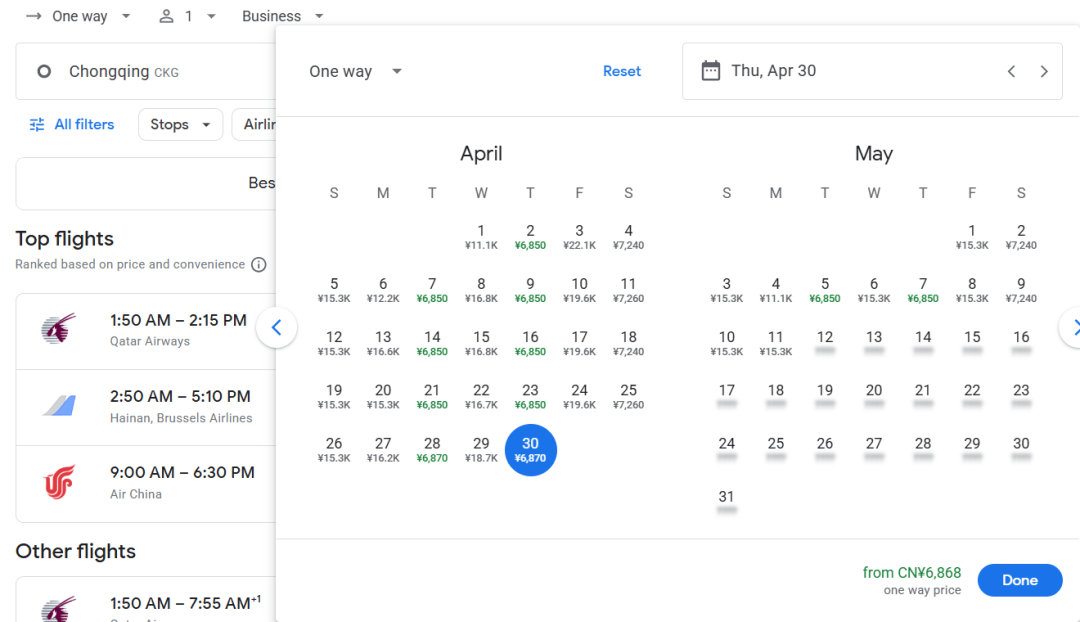
Task: Select May 5 priced ¥6,850
Action: [824, 290]
